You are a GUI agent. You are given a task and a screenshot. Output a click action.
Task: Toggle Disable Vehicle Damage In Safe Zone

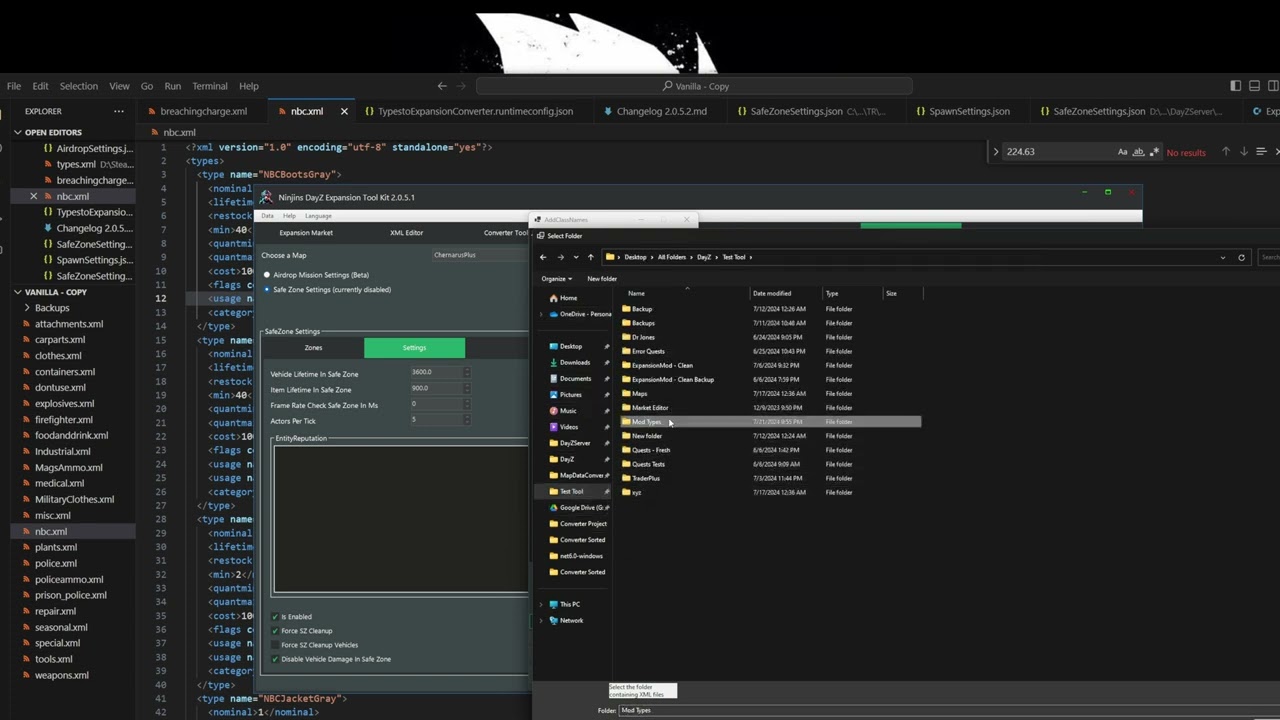point(275,659)
